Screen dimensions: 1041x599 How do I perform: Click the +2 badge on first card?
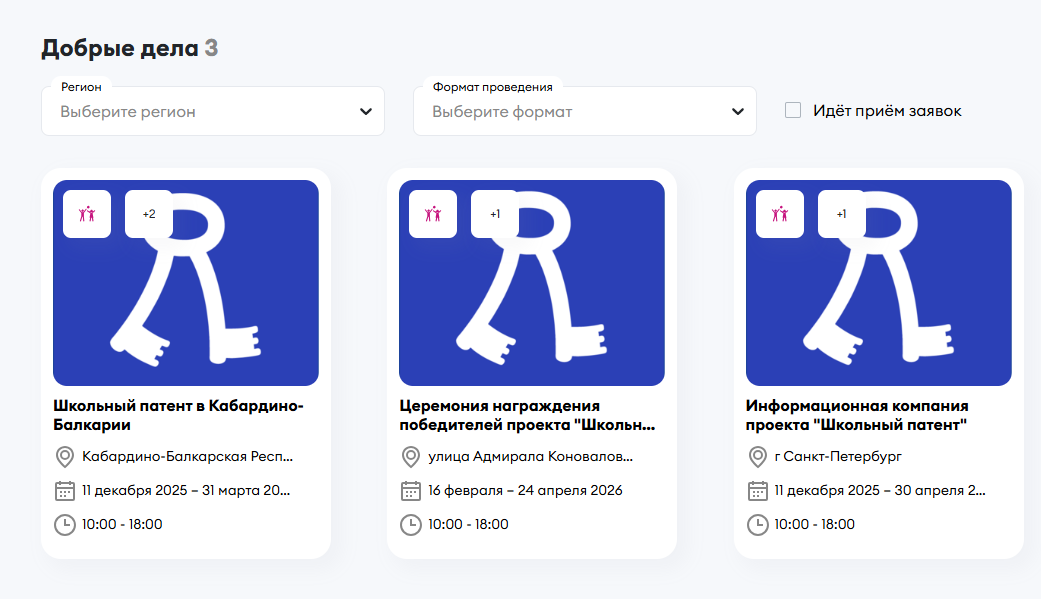(149, 214)
